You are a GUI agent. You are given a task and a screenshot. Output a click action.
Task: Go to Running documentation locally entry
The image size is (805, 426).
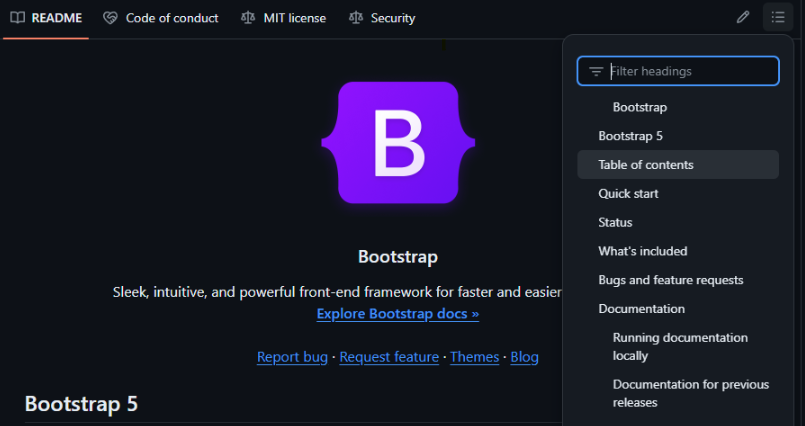coord(678,346)
